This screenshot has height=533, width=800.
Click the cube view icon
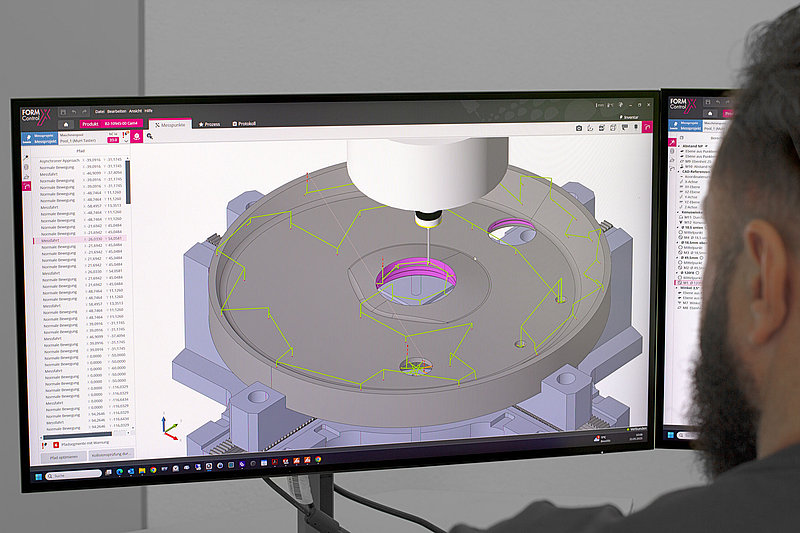click(x=613, y=128)
